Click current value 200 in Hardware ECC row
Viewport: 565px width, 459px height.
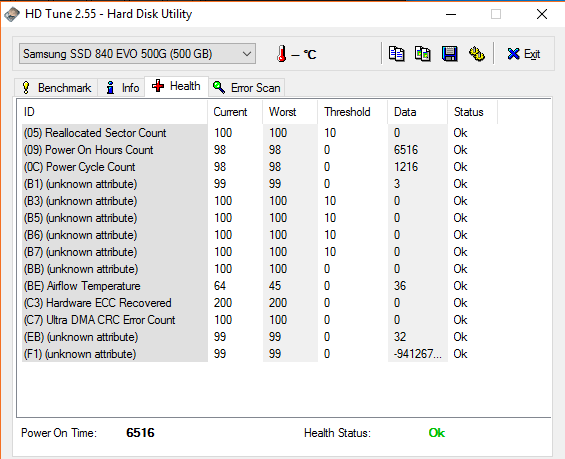tap(223, 303)
